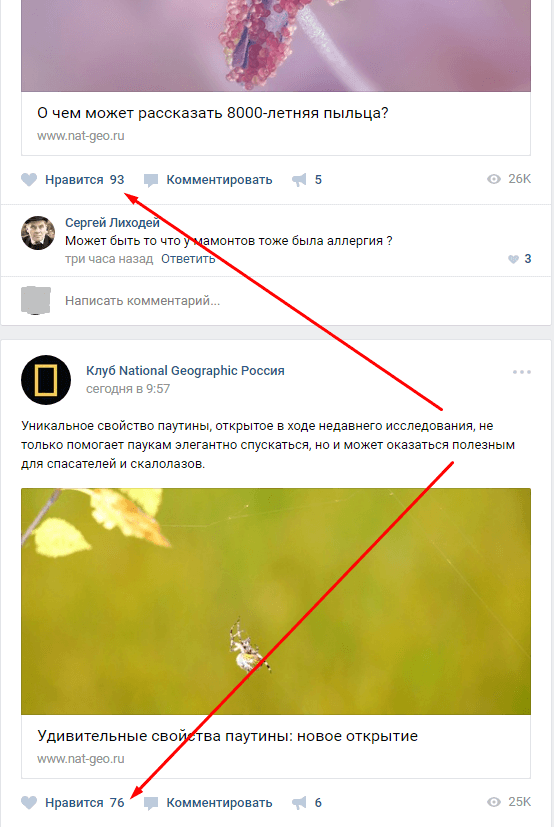
Task: Click views eye icon showing 25K
Action: coord(494,802)
